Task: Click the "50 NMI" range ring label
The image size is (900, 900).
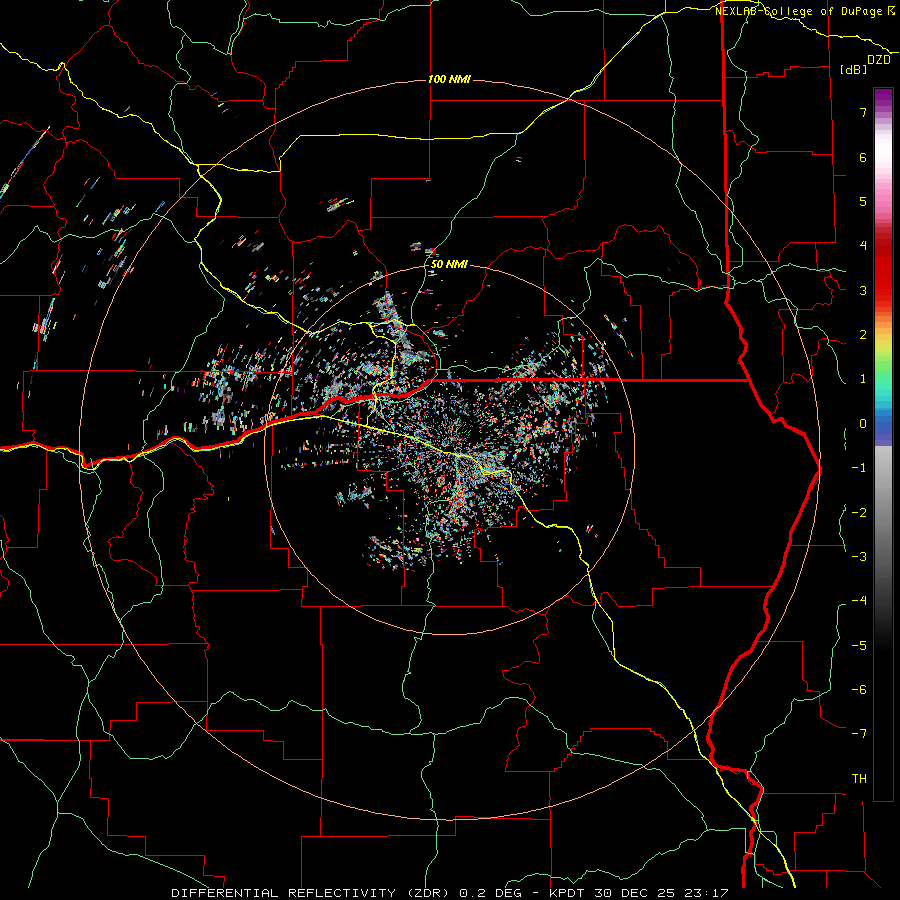Action: click(449, 265)
